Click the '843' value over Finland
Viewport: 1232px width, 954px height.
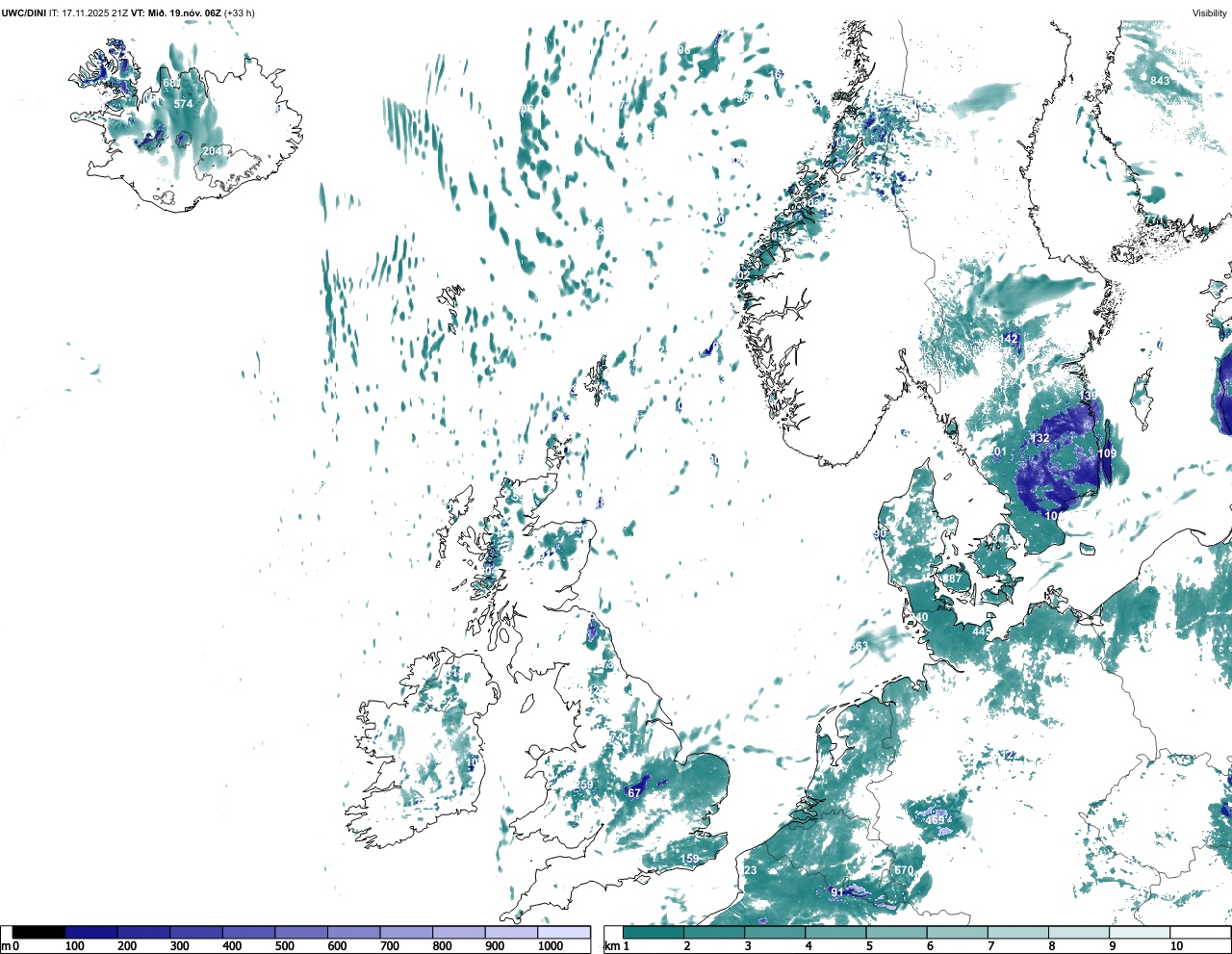tap(1160, 81)
